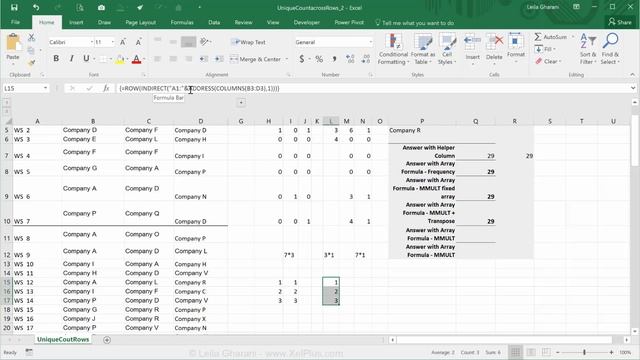Apply Comma Style format

coord(334,59)
